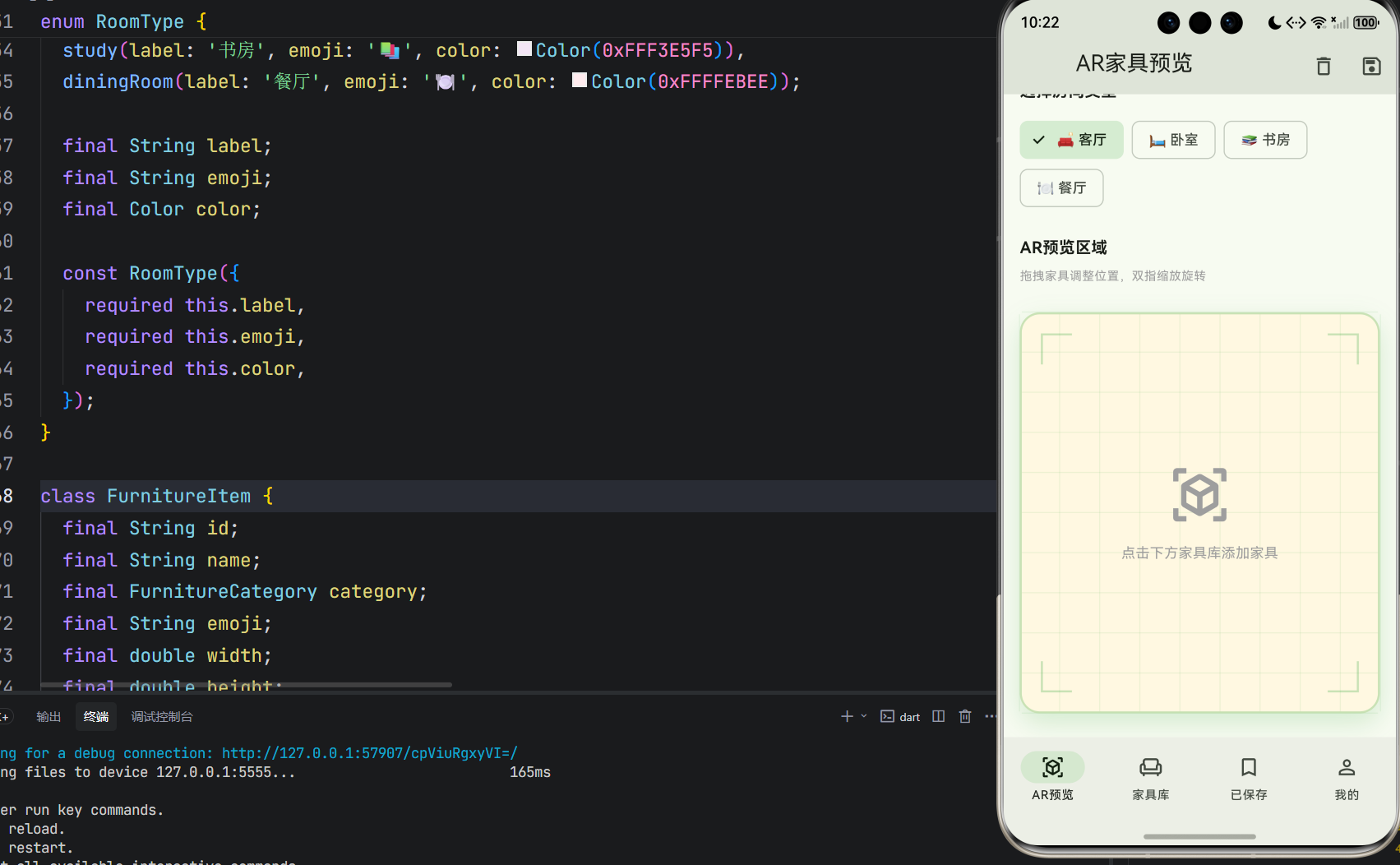
Task: Click the color swatch for 0xFFF3E5F5
Action: coord(524,49)
